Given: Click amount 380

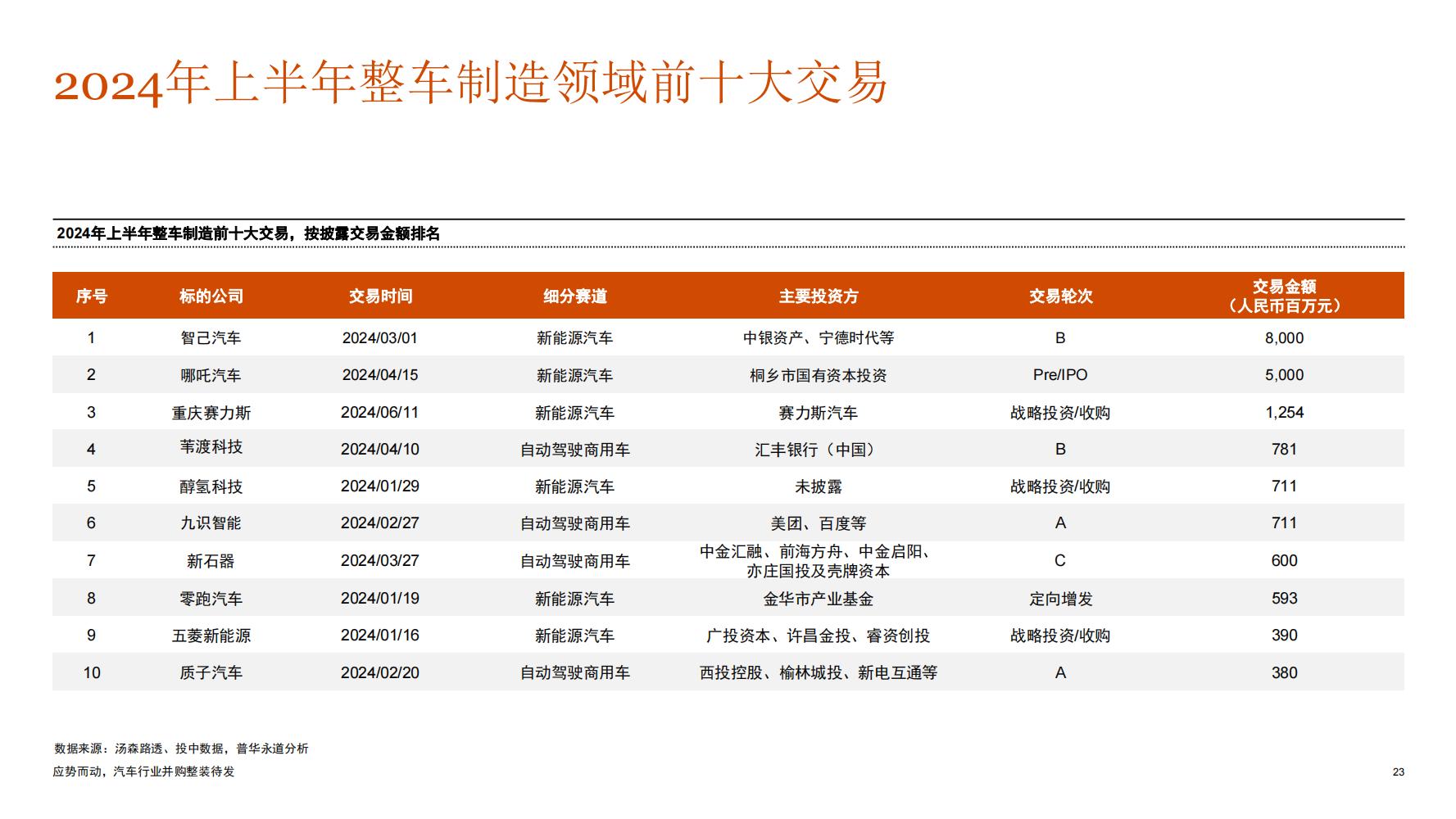Looking at the screenshot, I should (1284, 672).
